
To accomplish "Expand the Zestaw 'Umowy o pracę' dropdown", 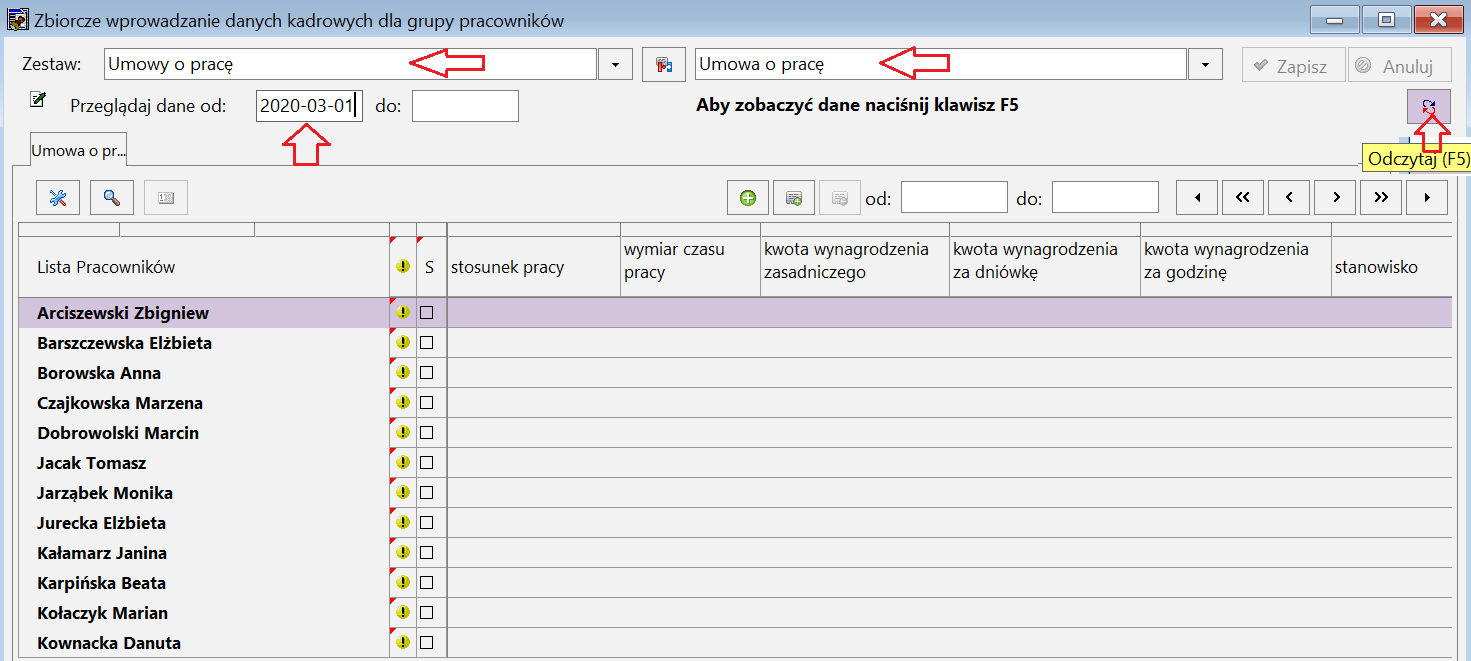I will click(616, 65).
